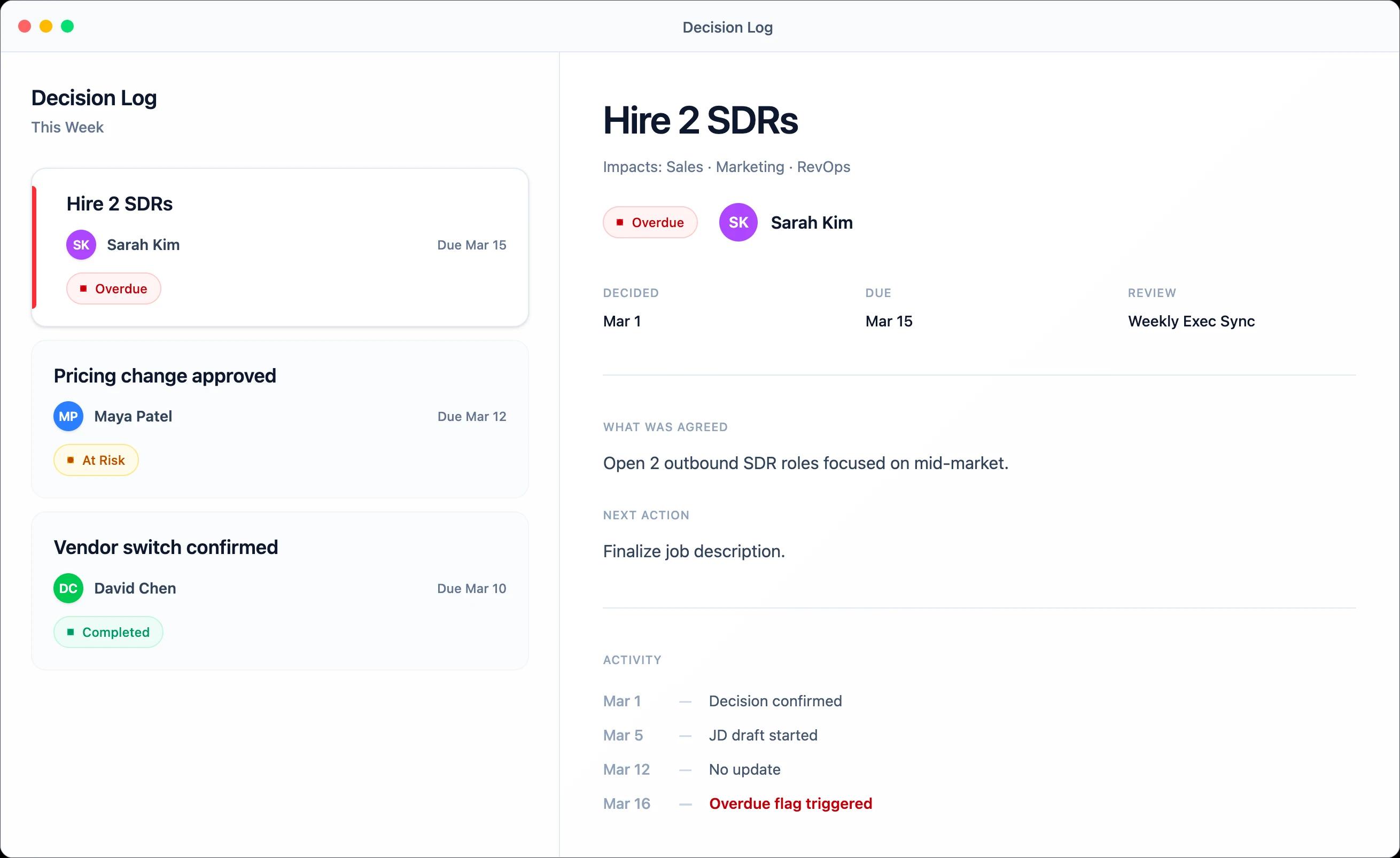Toggle the Overdue status badge in the detail panel
The width and height of the screenshot is (1400, 858).
649,222
